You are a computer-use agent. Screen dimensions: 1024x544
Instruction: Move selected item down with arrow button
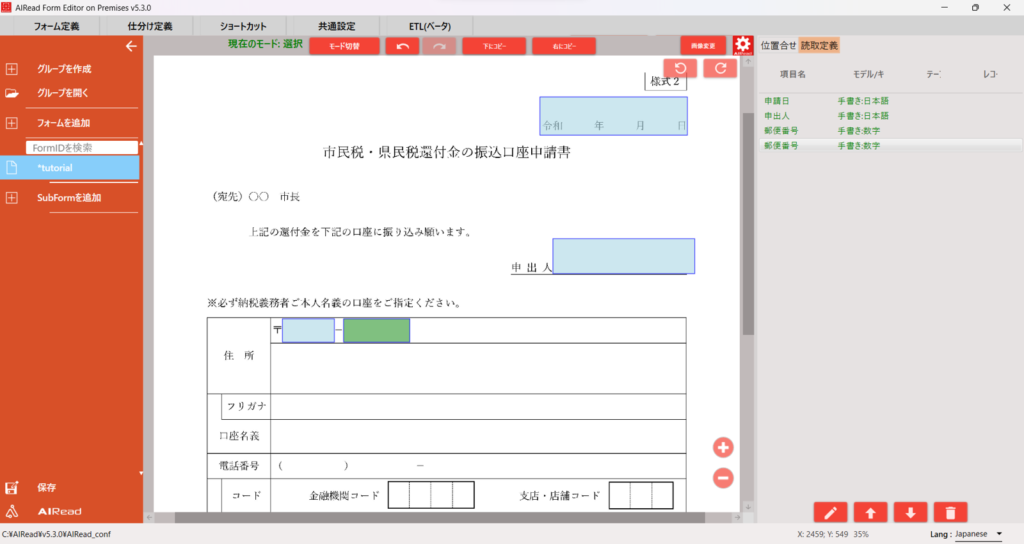click(910, 512)
